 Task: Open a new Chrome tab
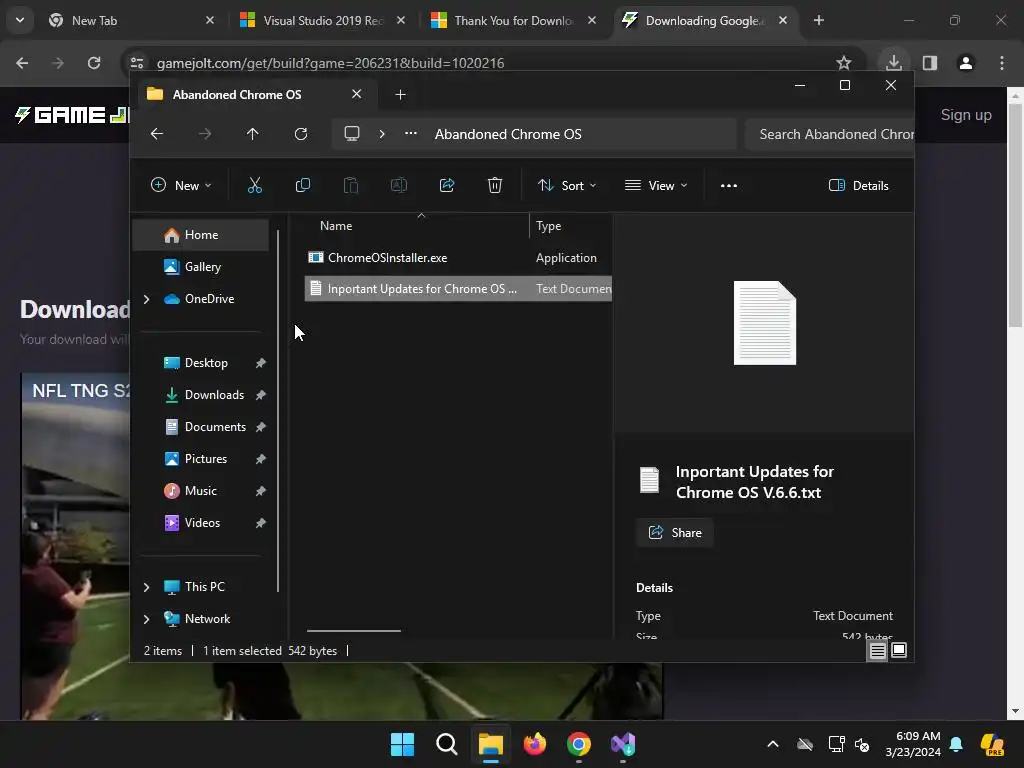pyautogui.click(x=818, y=20)
